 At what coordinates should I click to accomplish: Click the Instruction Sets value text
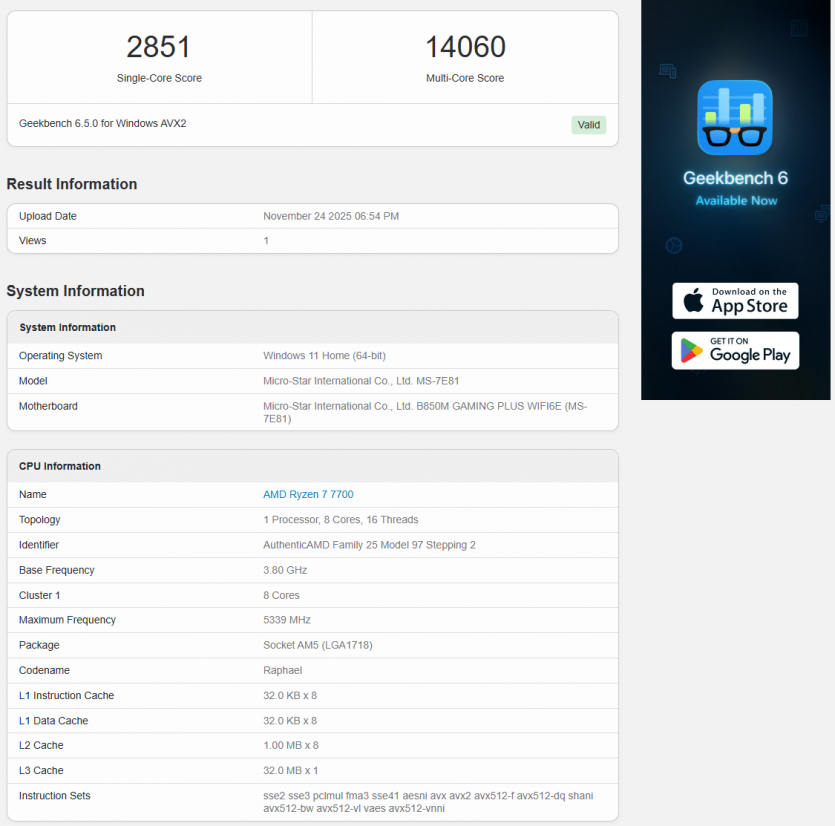pyautogui.click(x=428, y=802)
